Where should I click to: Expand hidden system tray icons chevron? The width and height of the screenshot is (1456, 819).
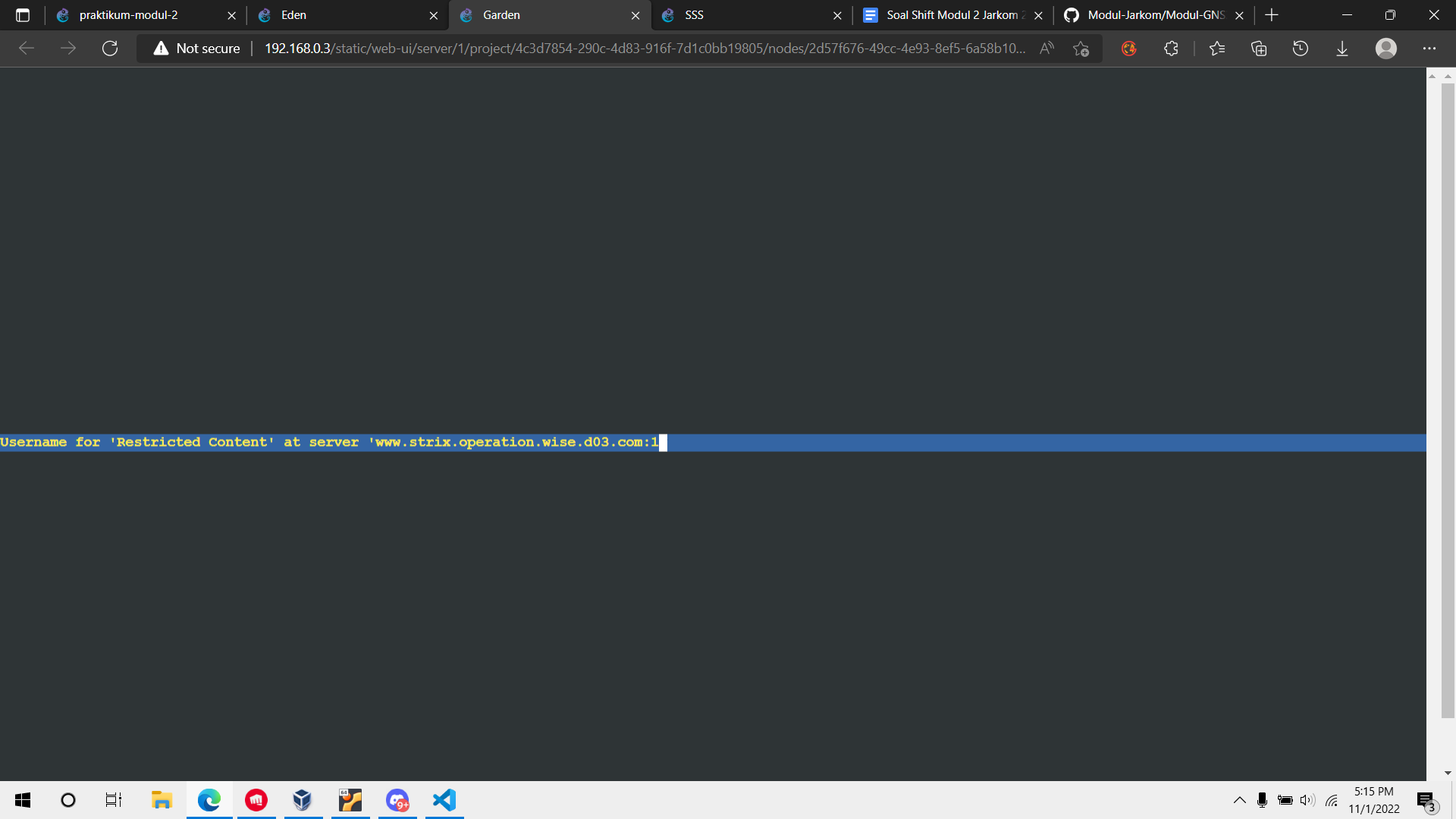pyautogui.click(x=1240, y=800)
